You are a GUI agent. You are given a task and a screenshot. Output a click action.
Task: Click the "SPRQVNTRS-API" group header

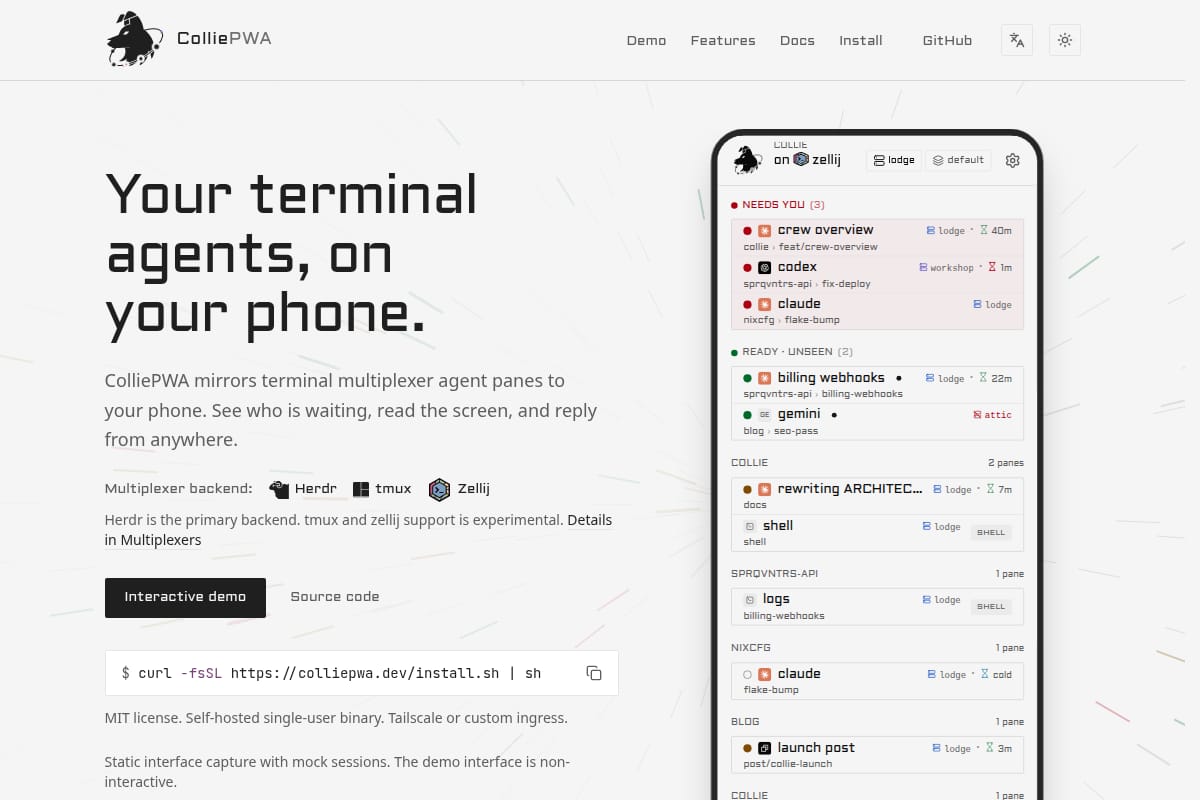click(x=775, y=574)
